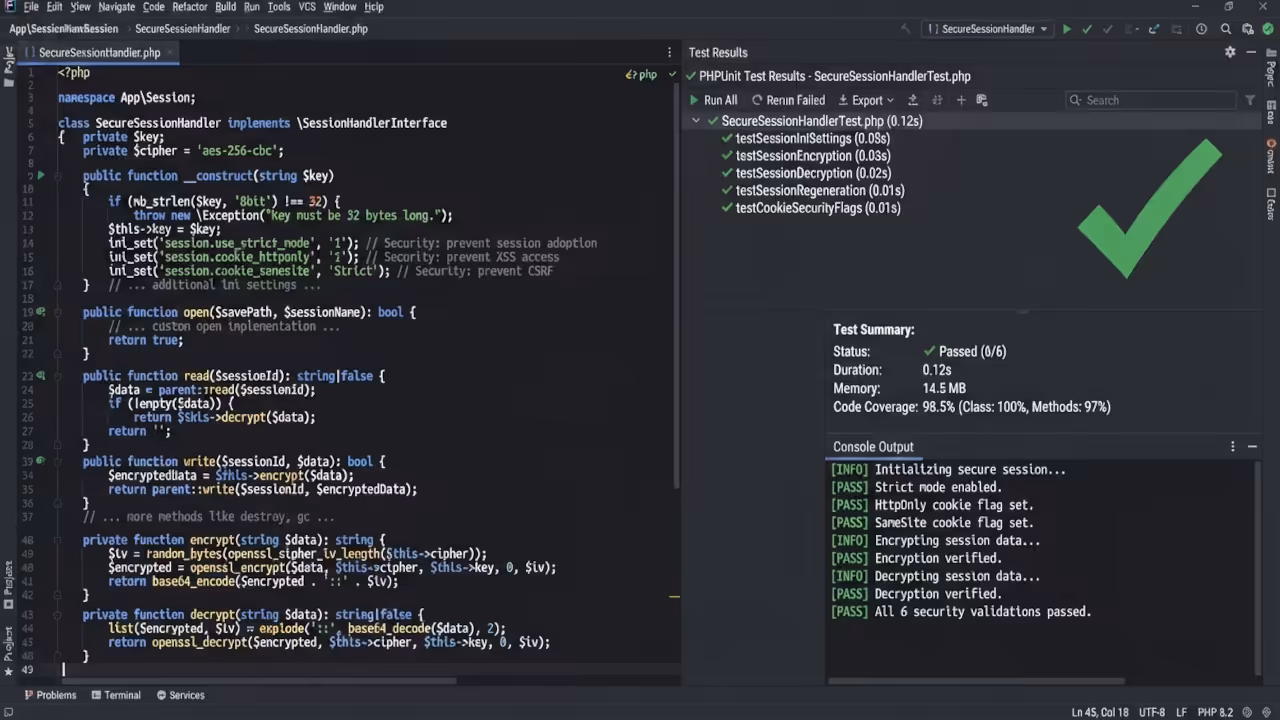This screenshot has height=720, width=1280.
Task: Open the Refactor menu
Action: click(190, 7)
